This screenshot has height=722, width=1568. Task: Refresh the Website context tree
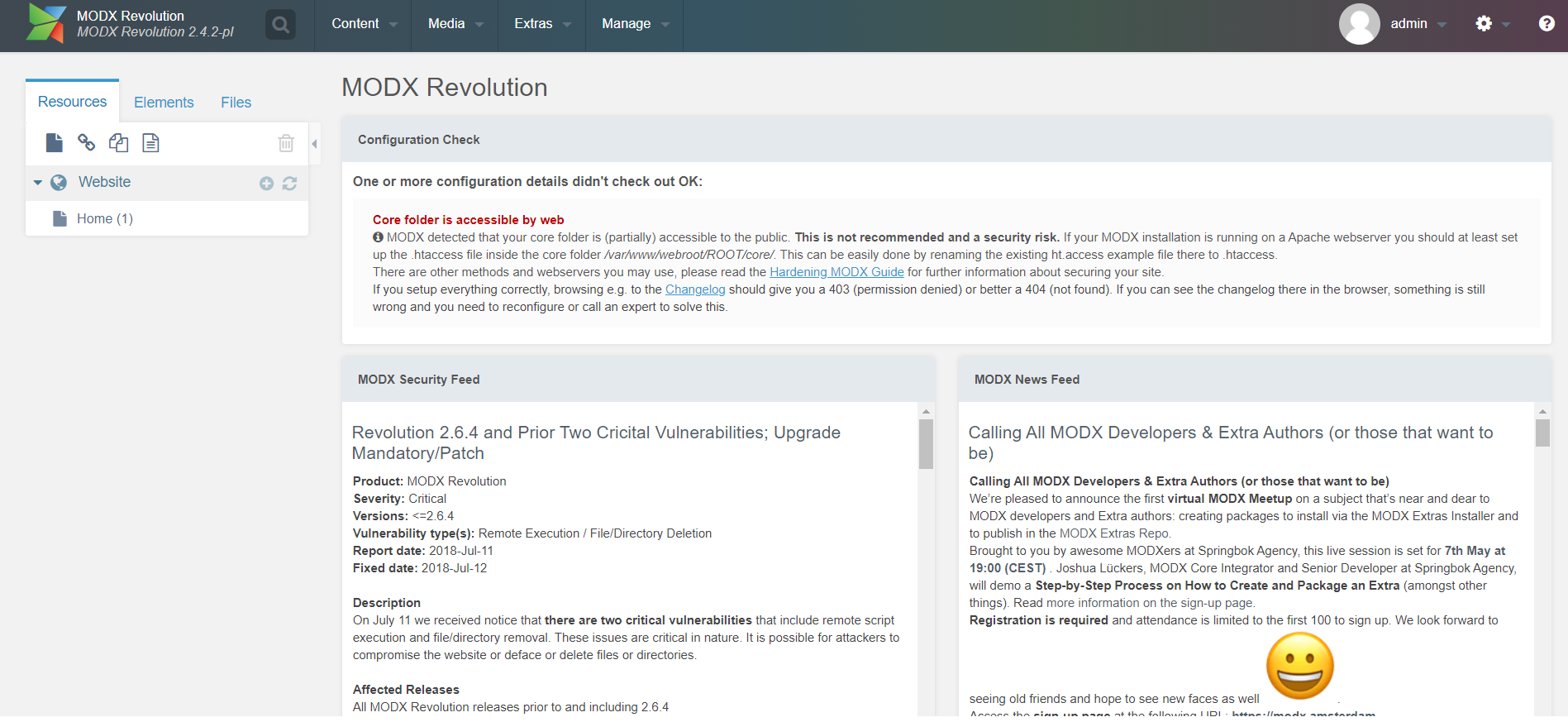[x=289, y=184]
